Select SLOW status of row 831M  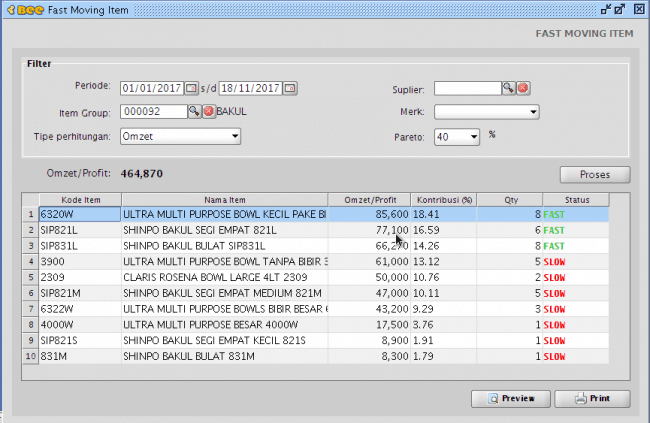click(x=576, y=356)
